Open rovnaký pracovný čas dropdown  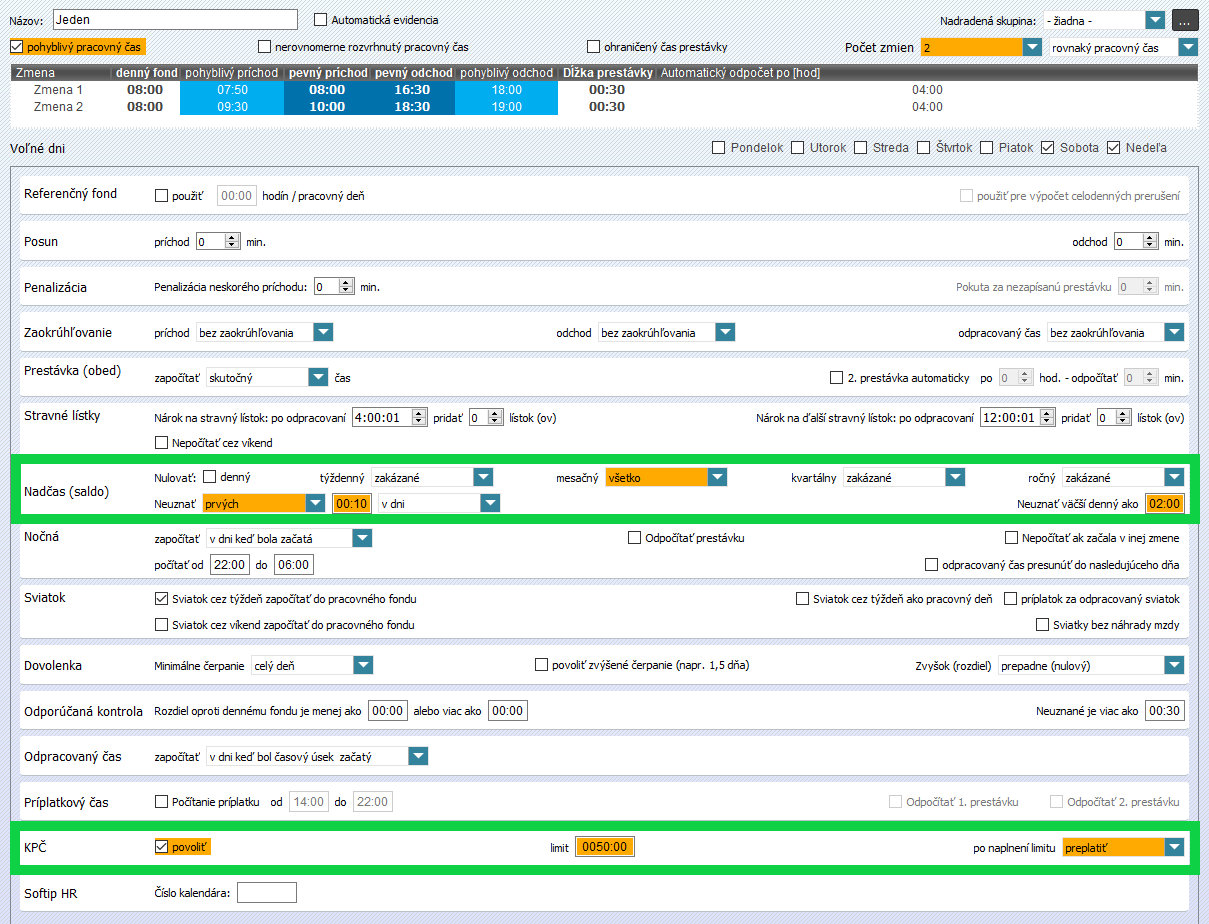point(1187,47)
